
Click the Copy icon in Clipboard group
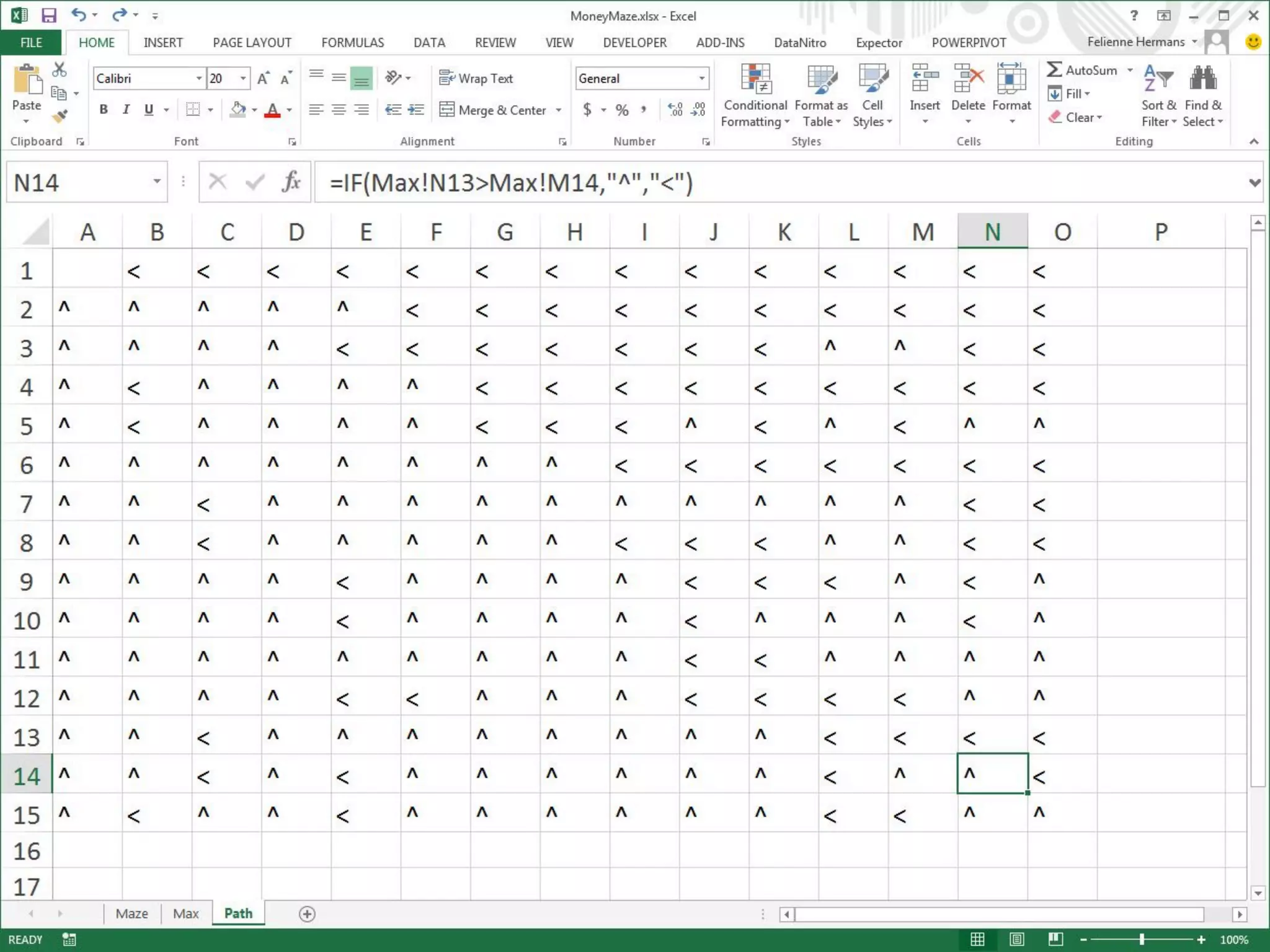click(60, 94)
